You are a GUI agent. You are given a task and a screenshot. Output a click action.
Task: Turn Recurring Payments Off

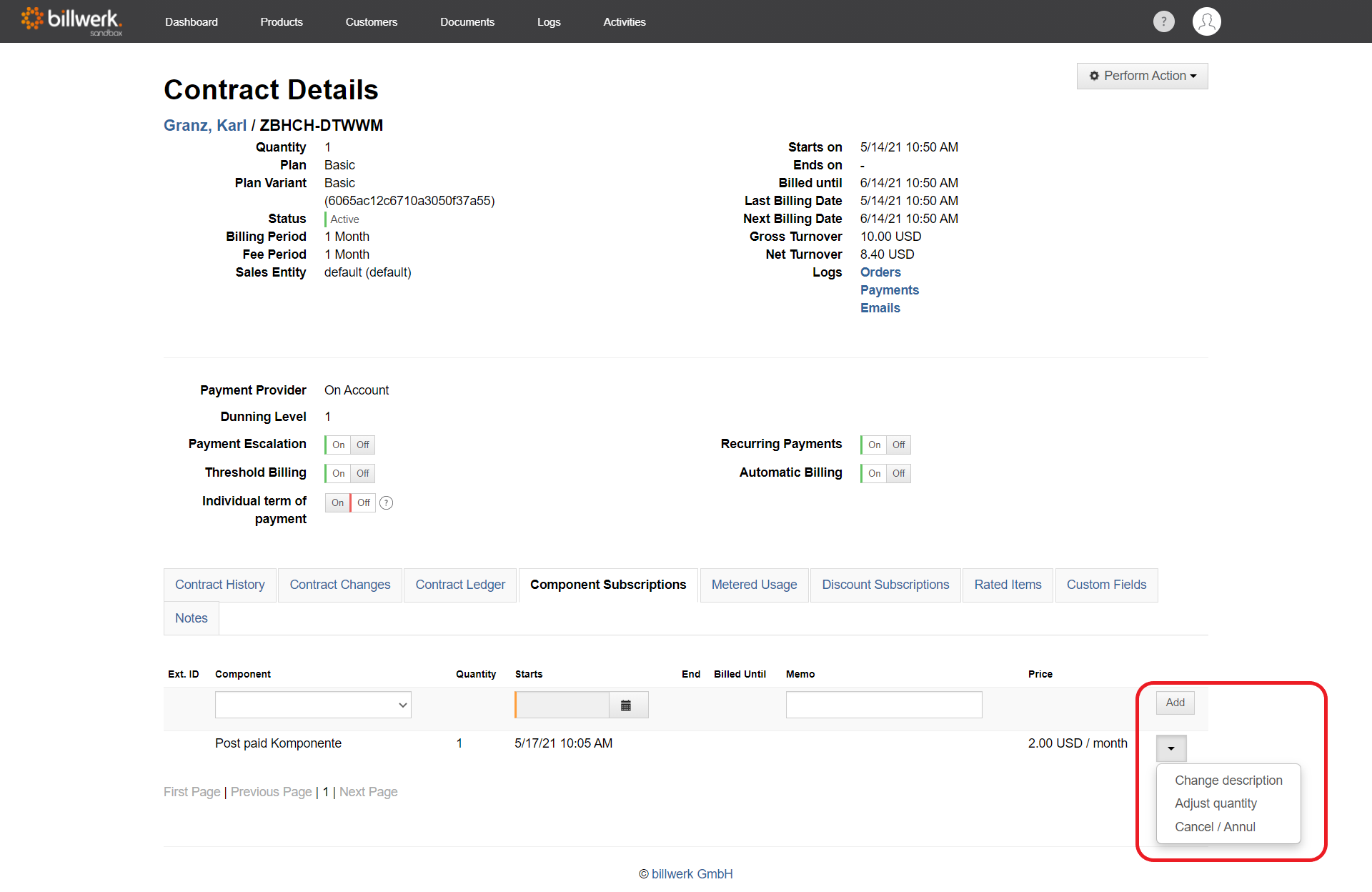[899, 445]
